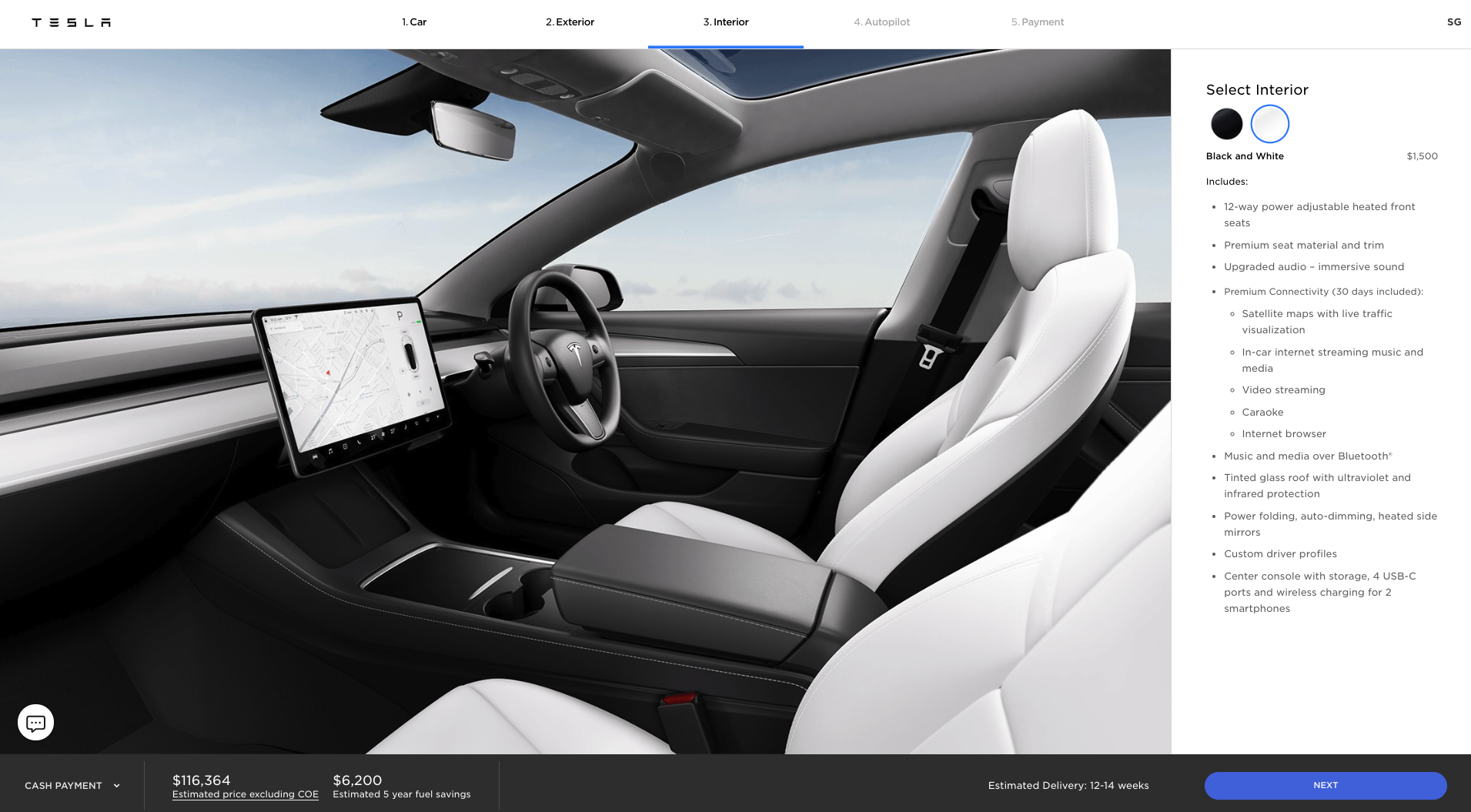Screen dimensions: 1471x812
Task: Click the Tesla logo
Action: coord(71,22)
